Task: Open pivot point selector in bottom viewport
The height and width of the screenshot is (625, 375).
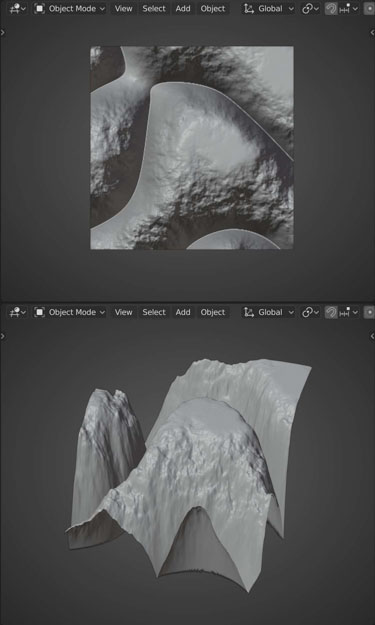Action: click(x=310, y=312)
